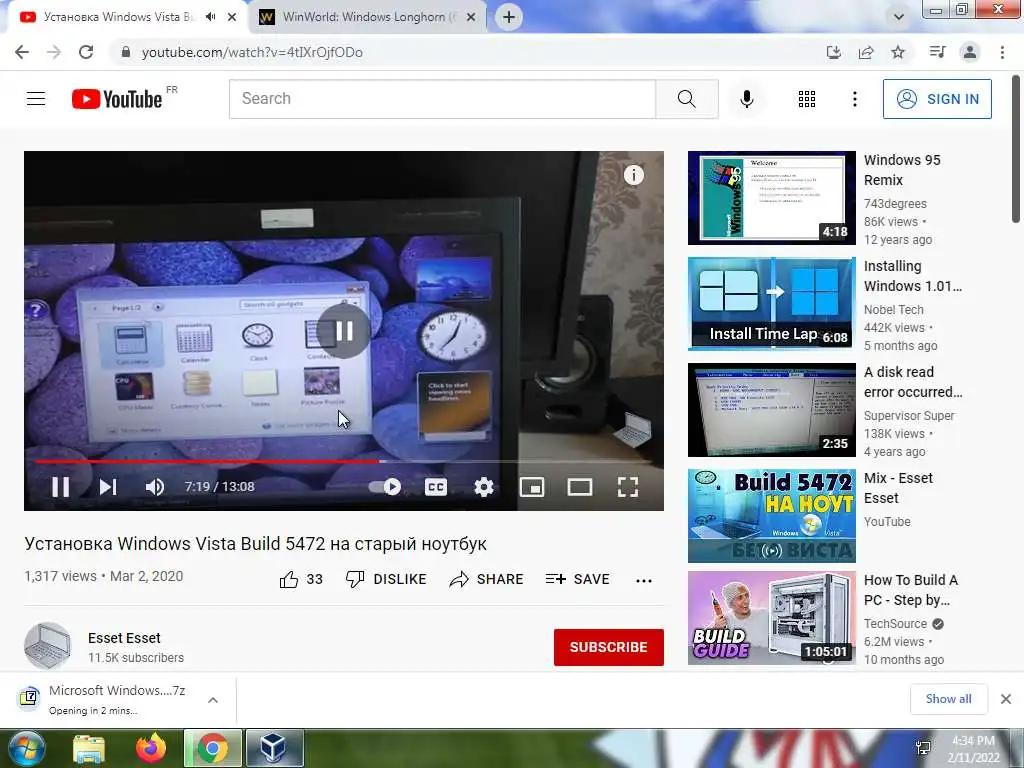Open the Windows 95 Remix thumbnail
The image size is (1024, 768).
[771, 198]
